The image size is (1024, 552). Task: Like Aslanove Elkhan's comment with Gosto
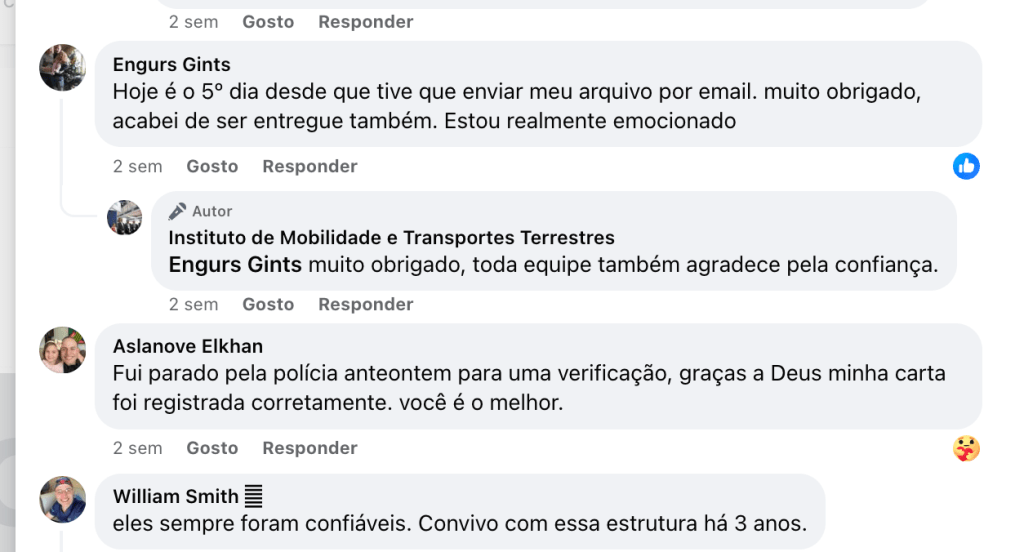[212, 448]
